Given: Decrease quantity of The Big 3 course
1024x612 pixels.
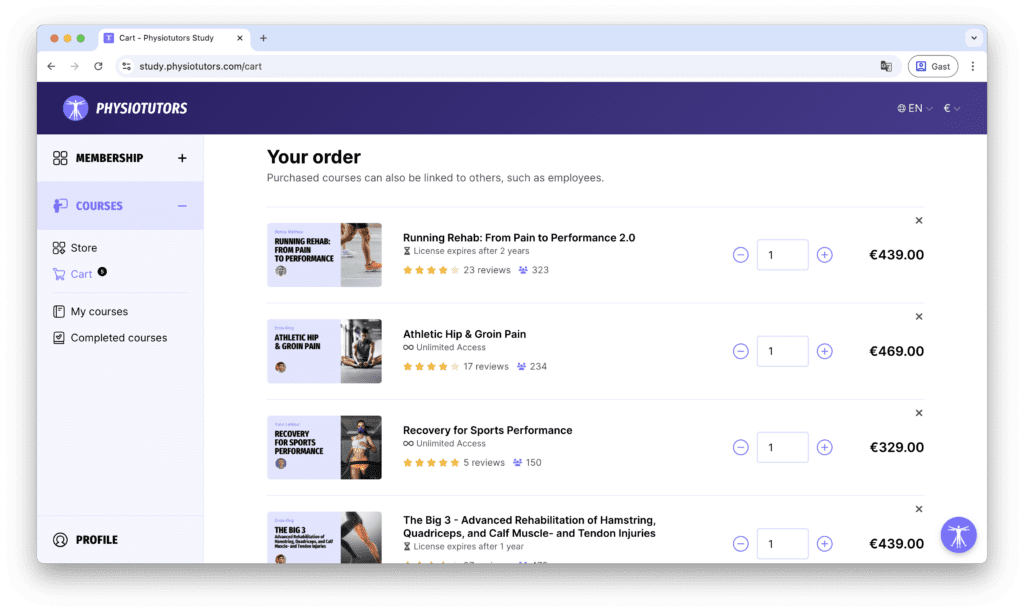Looking at the screenshot, I should [x=740, y=544].
